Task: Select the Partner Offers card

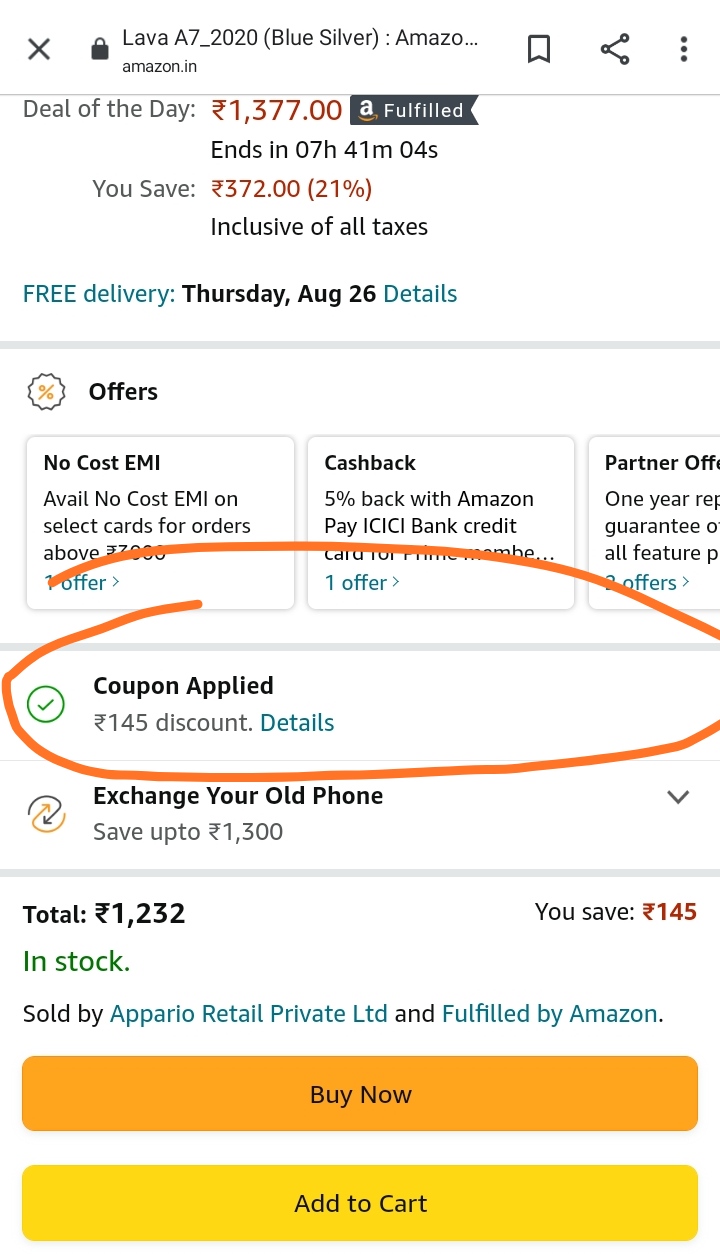Action: (x=654, y=522)
